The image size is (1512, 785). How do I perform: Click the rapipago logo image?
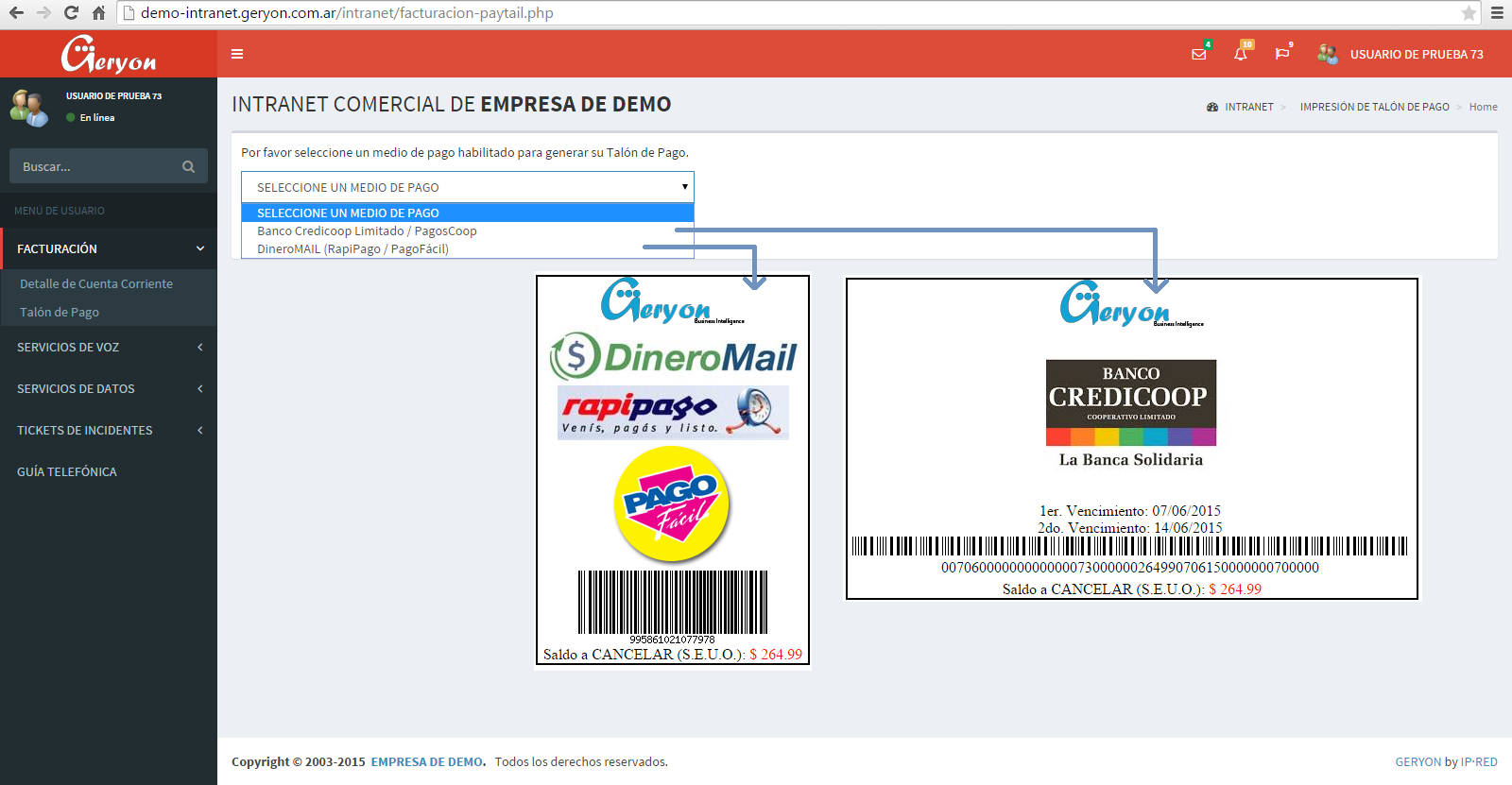673,413
